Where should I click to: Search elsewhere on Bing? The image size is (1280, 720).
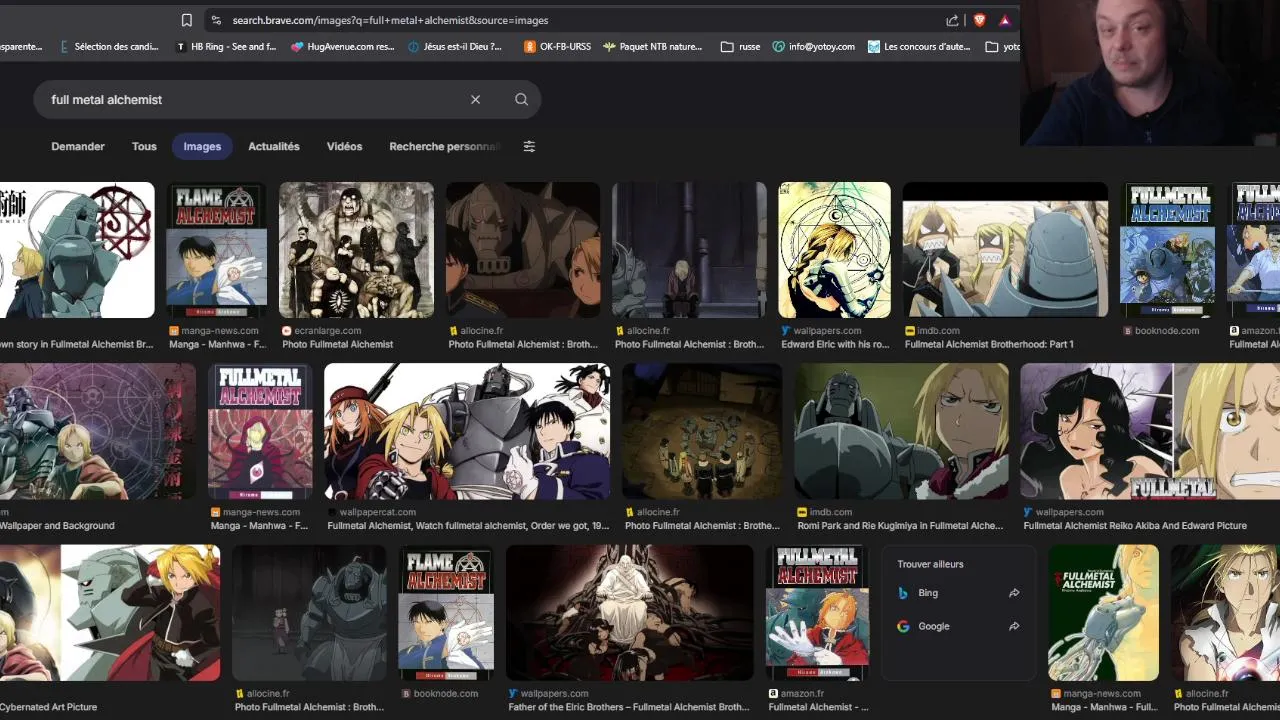pos(929,593)
